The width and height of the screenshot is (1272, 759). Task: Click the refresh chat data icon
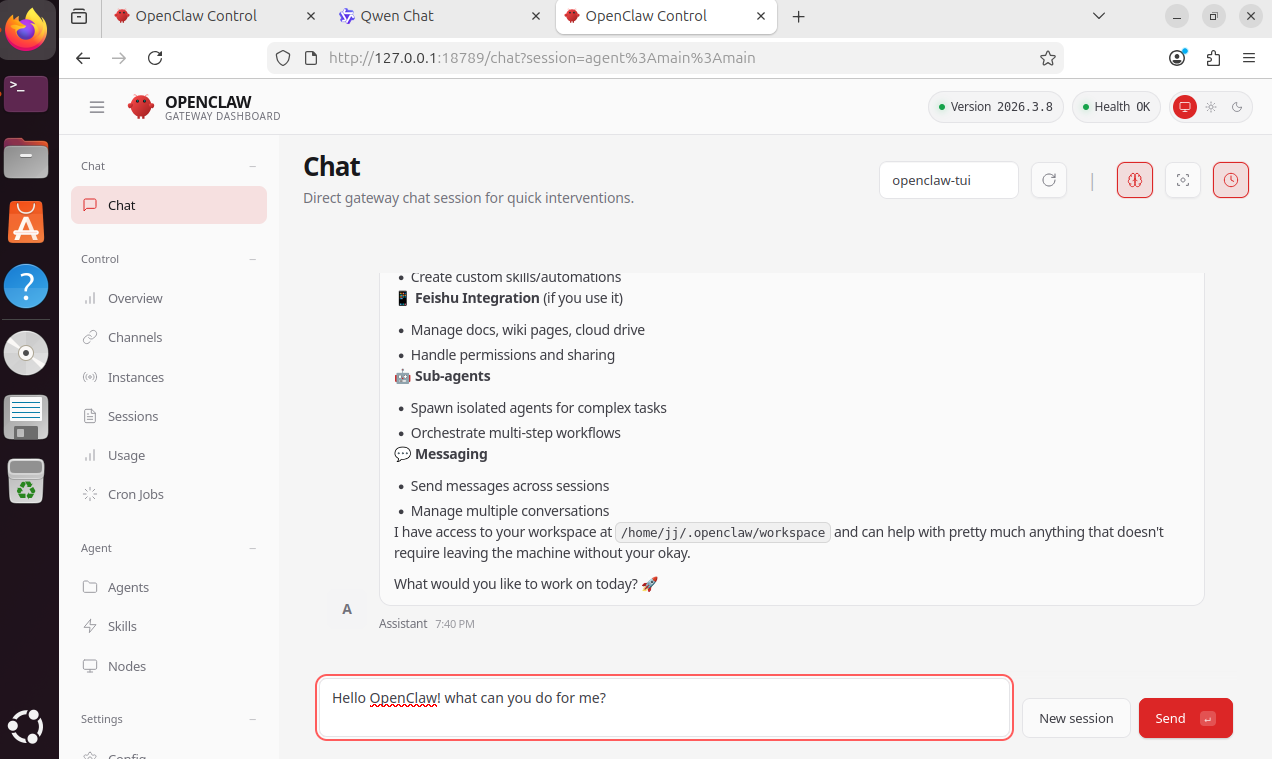(1049, 180)
